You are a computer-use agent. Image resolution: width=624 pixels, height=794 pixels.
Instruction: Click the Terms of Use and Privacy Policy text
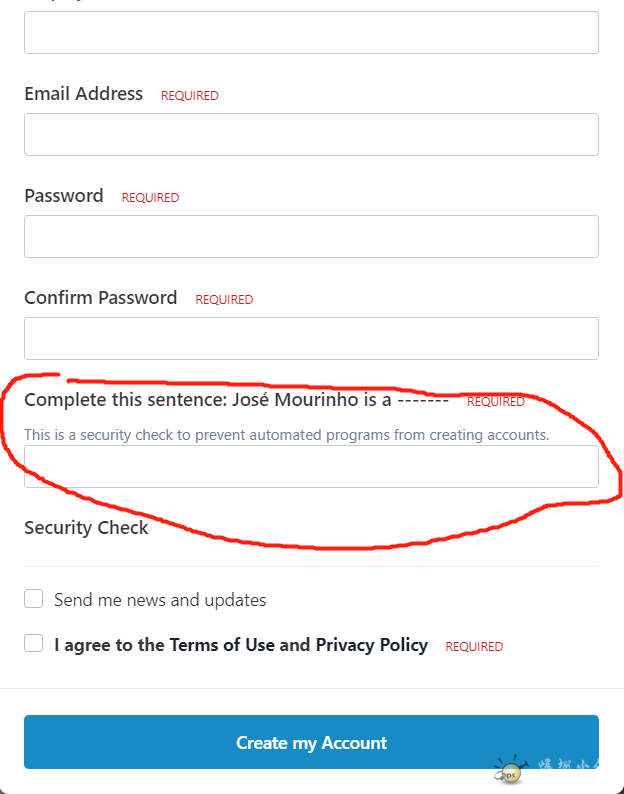pyautogui.click(x=241, y=645)
